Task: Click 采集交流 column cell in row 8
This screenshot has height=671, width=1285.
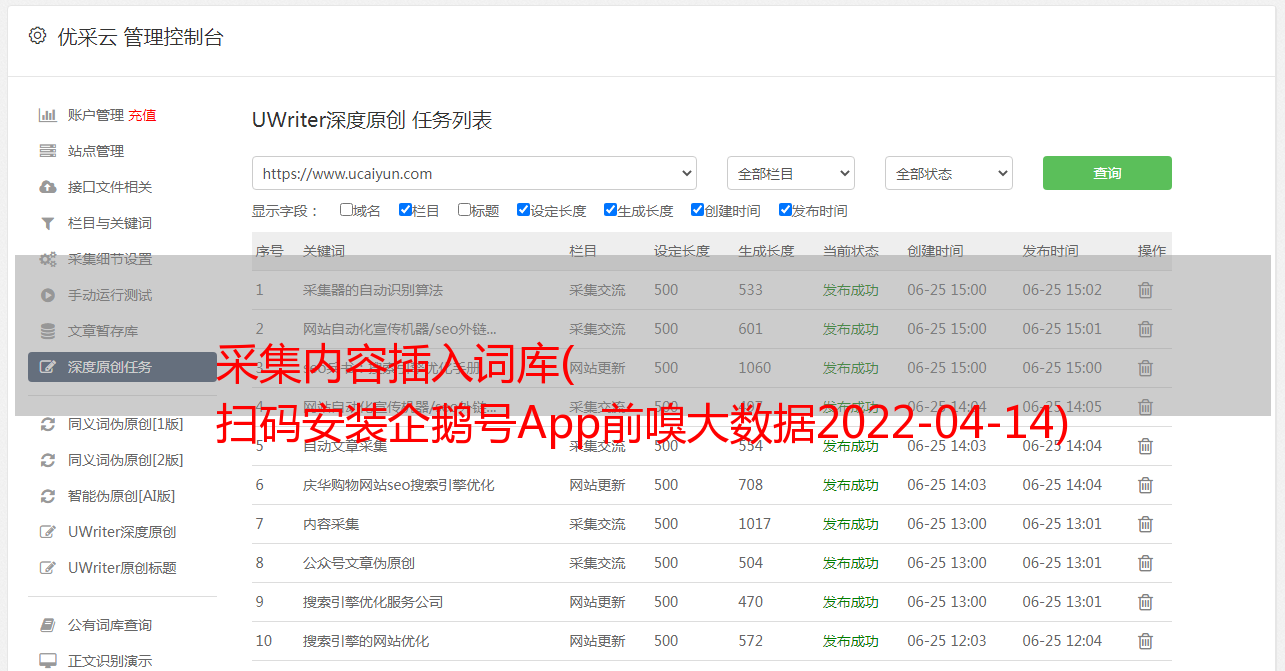Action: coord(597,563)
